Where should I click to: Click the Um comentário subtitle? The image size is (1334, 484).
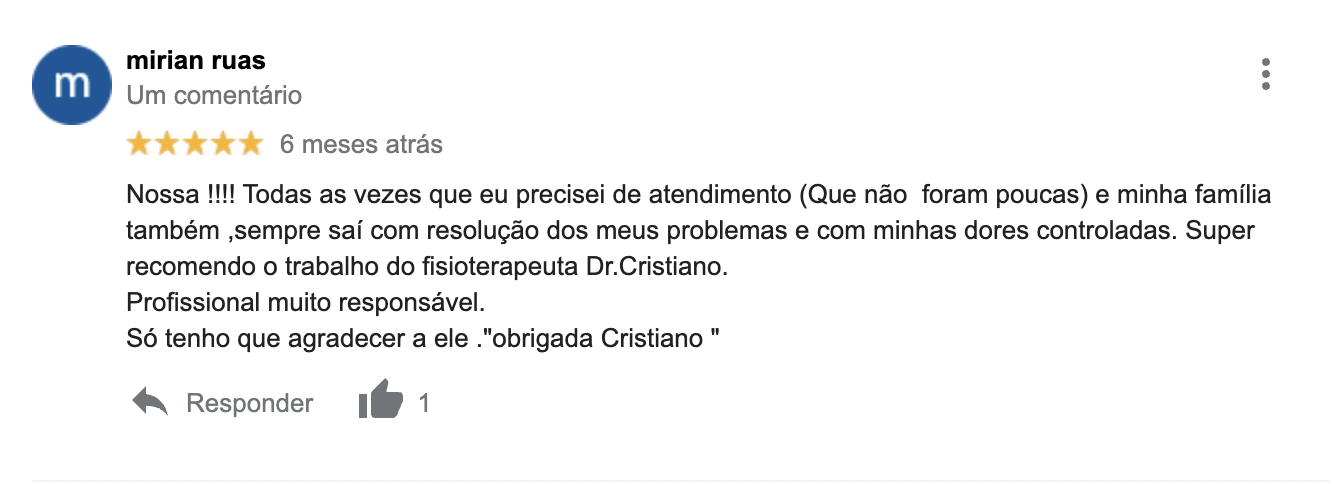click(x=214, y=96)
